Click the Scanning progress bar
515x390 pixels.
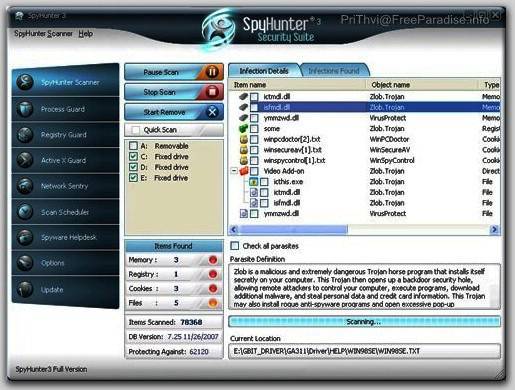pyautogui.click(x=364, y=322)
